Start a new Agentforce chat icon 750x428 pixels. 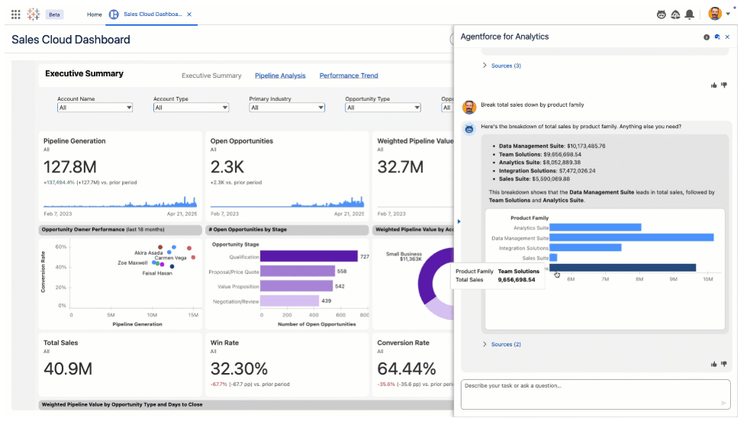point(717,37)
